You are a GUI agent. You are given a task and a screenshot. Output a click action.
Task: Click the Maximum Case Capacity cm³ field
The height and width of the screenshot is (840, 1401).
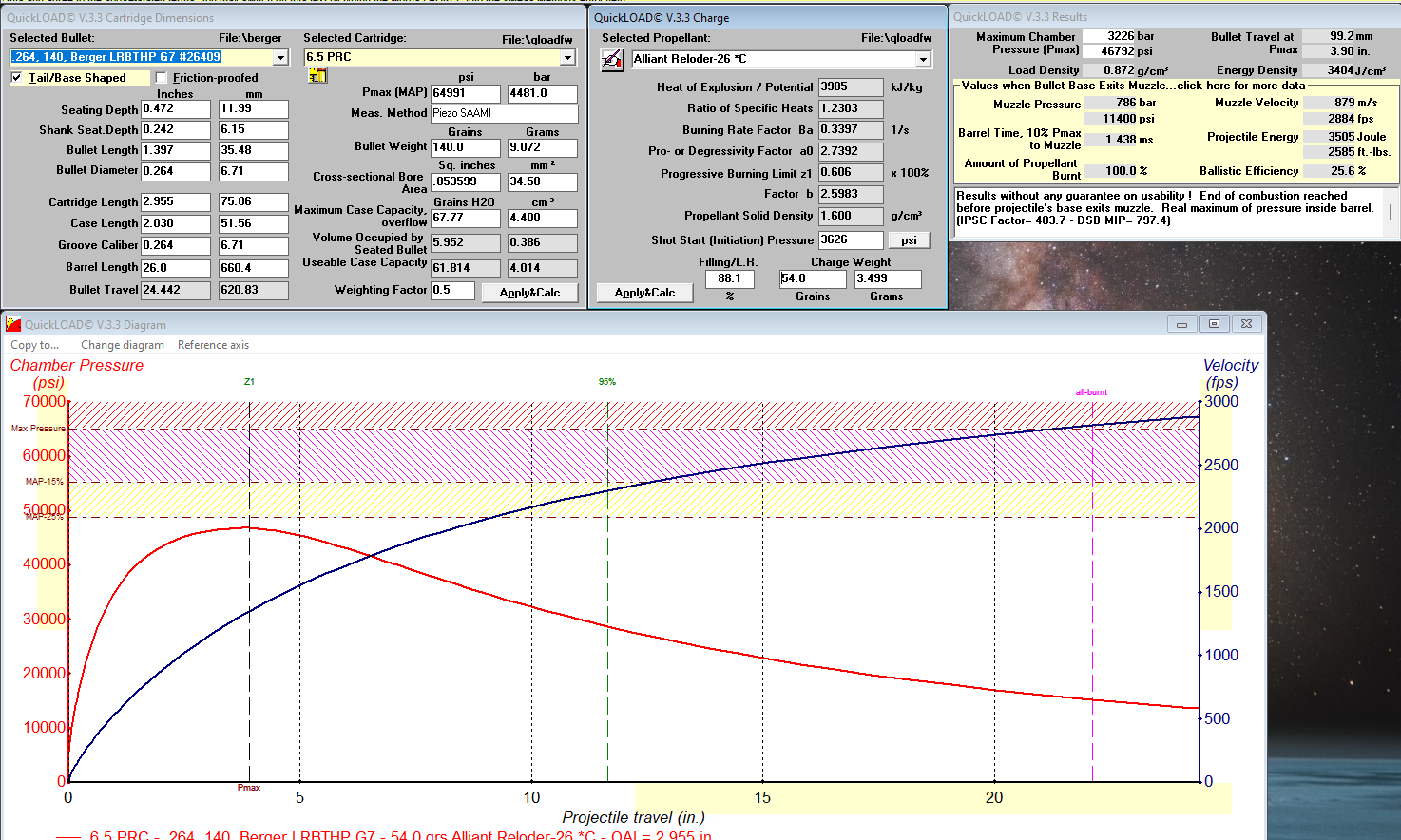pyautogui.click(x=542, y=218)
